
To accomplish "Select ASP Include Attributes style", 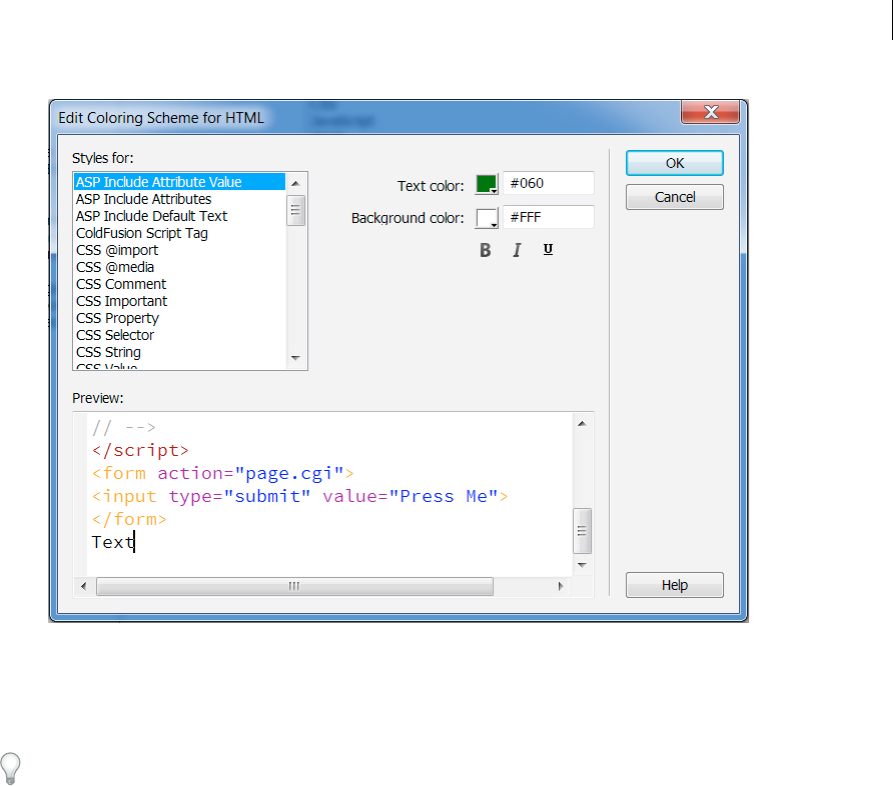I will pos(179,199).
